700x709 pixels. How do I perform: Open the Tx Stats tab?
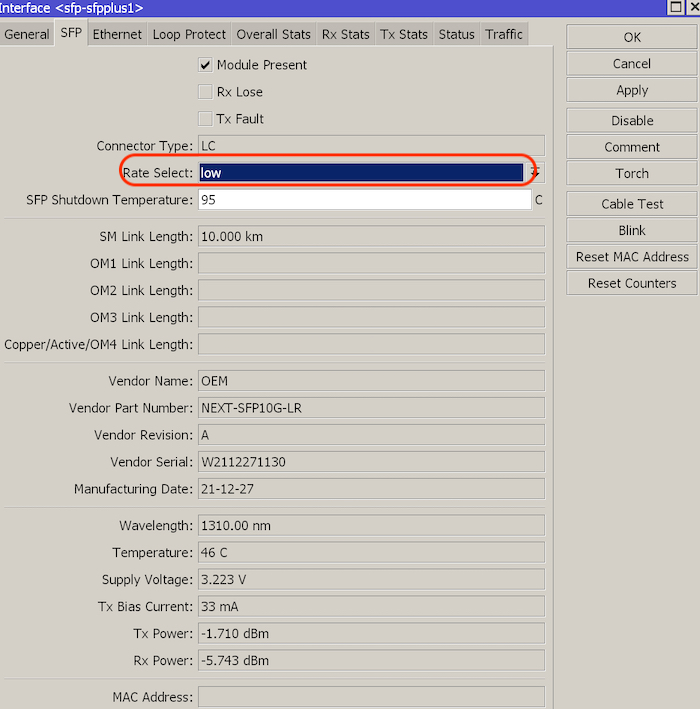coord(404,34)
